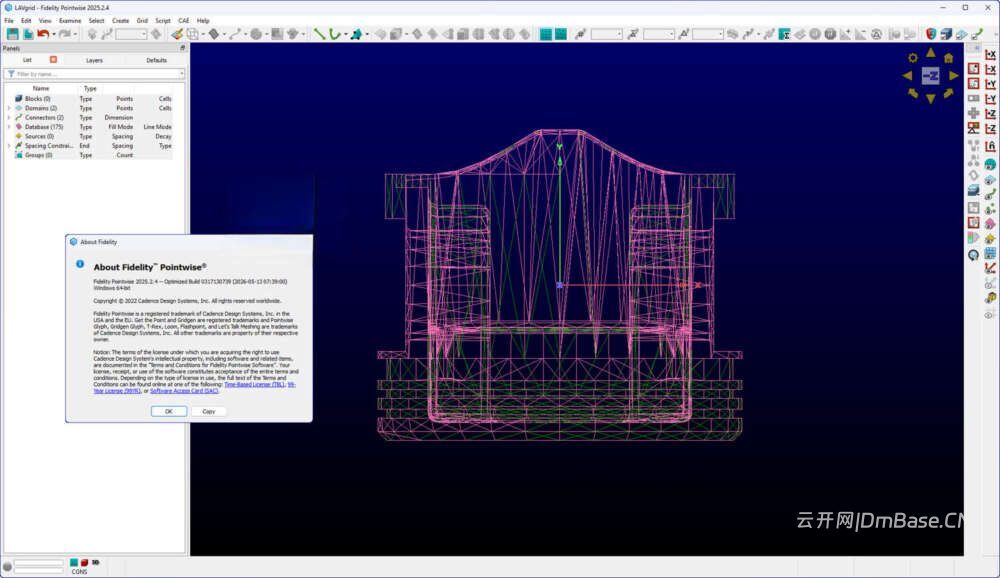
Task: Click the viewport gear settings icon
Action: 913,58
